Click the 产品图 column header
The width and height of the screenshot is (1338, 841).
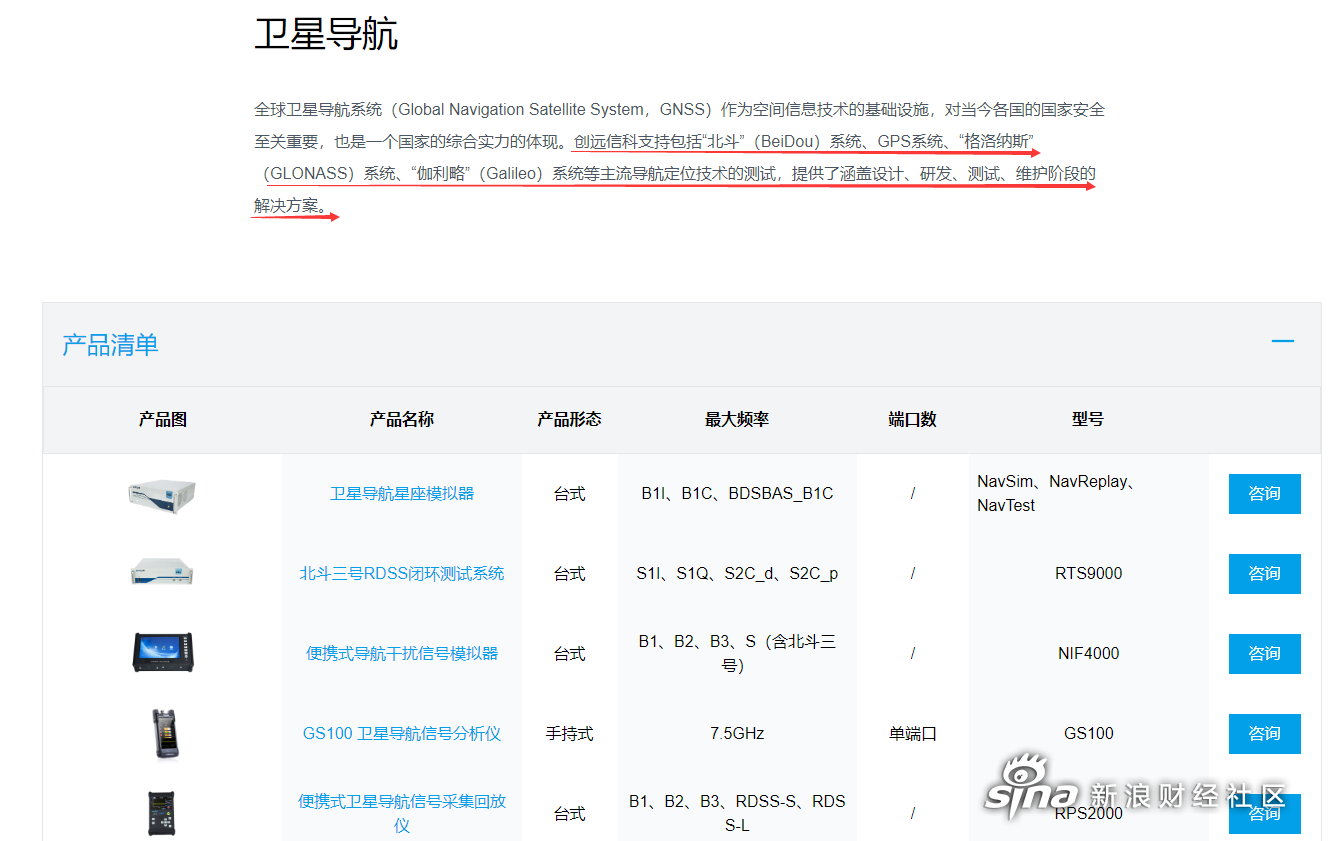tap(162, 420)
